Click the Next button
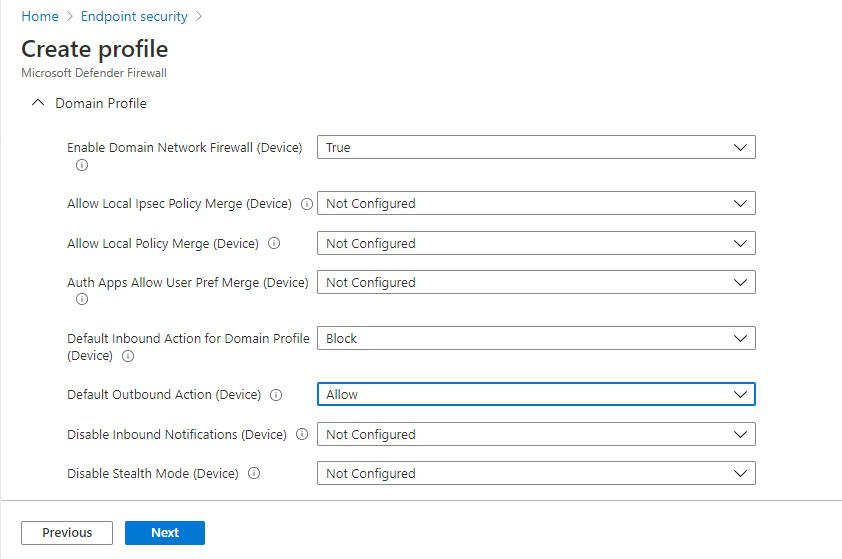Viewport: 842px width, 559px height. pos(165,533)
